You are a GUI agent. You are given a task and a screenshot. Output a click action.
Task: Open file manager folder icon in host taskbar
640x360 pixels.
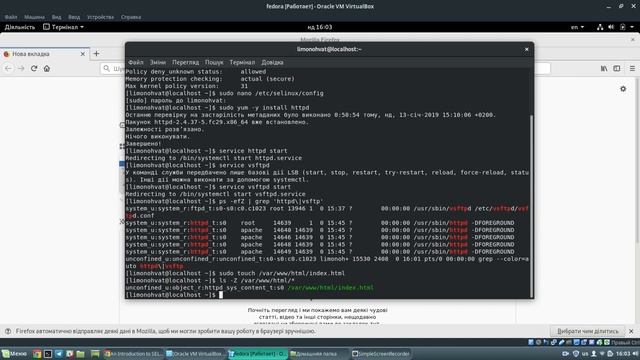pos(80,354)
